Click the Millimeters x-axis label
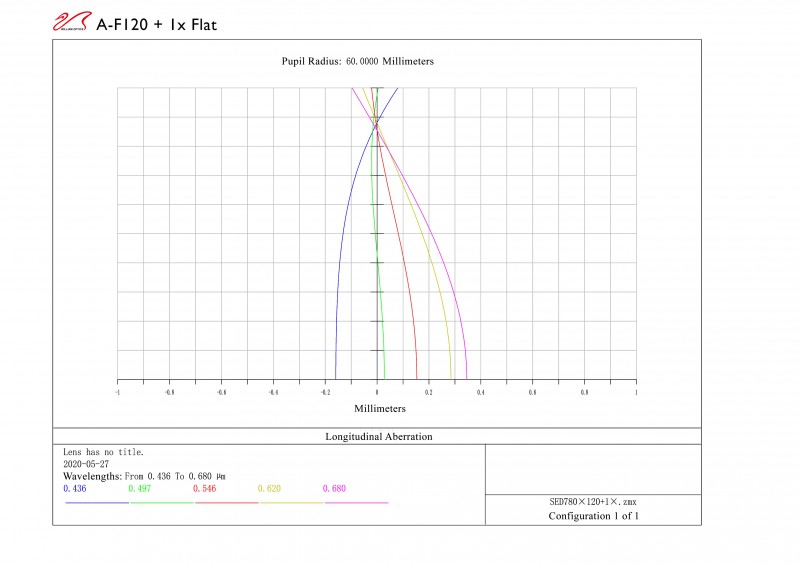Screen dimensions: 800x565 tap(380, 410)
